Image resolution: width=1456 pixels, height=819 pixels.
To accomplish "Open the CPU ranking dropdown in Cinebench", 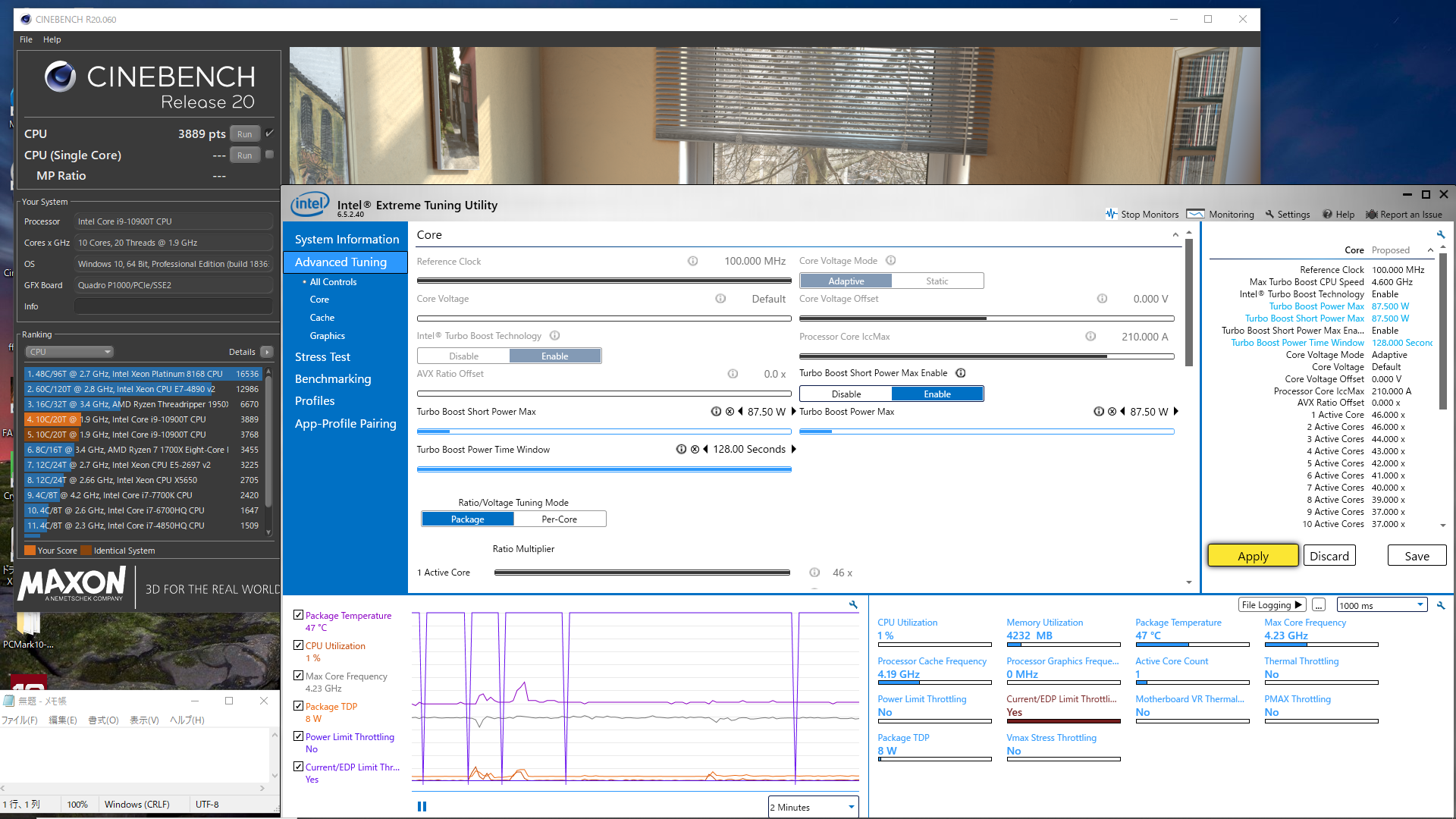I will [x=70, y=352].
